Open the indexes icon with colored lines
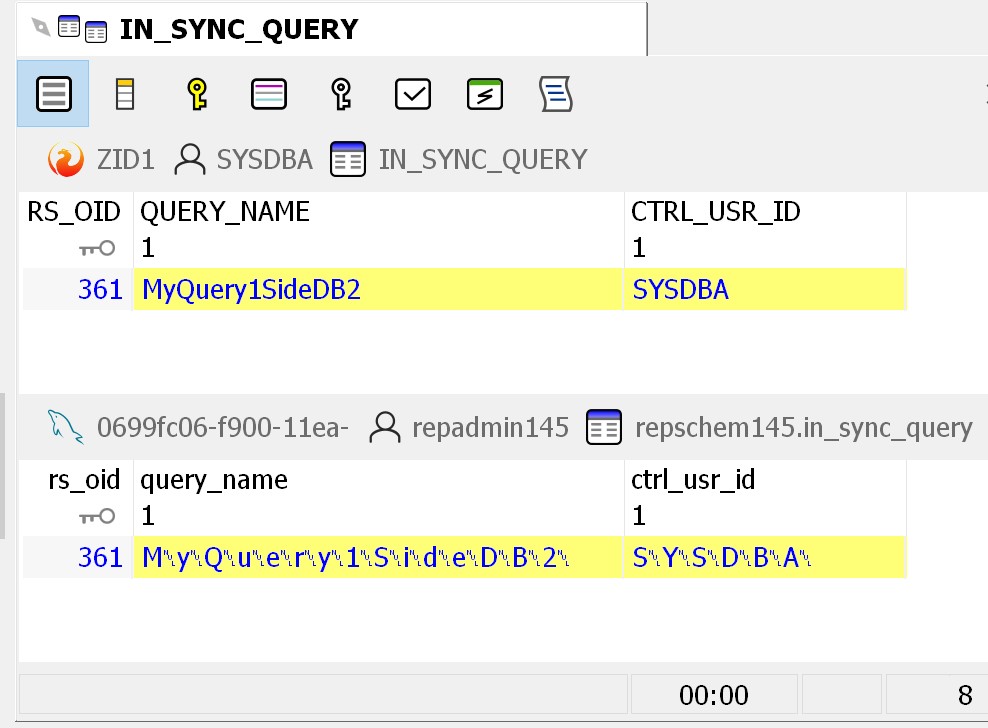 269,94
